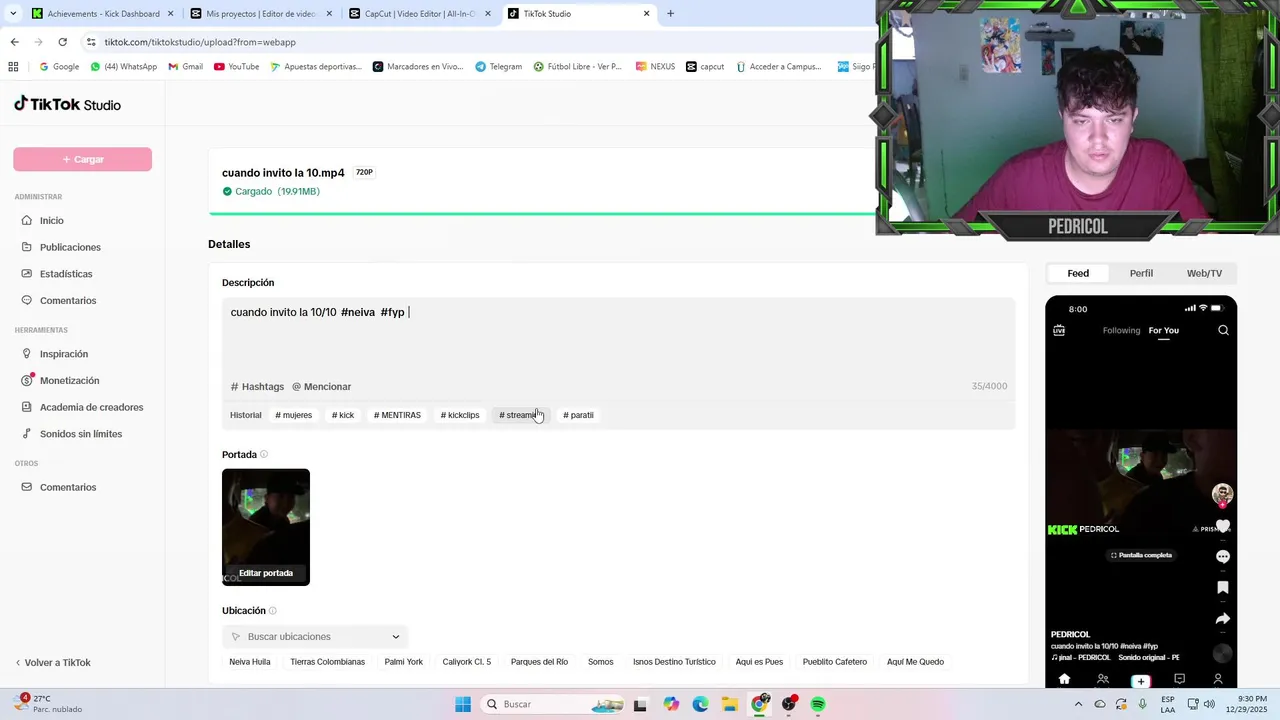This screenshot has width=1280, height=720.
Task: Select Tierras Colombianas location chip
Action: pos(328,662)
